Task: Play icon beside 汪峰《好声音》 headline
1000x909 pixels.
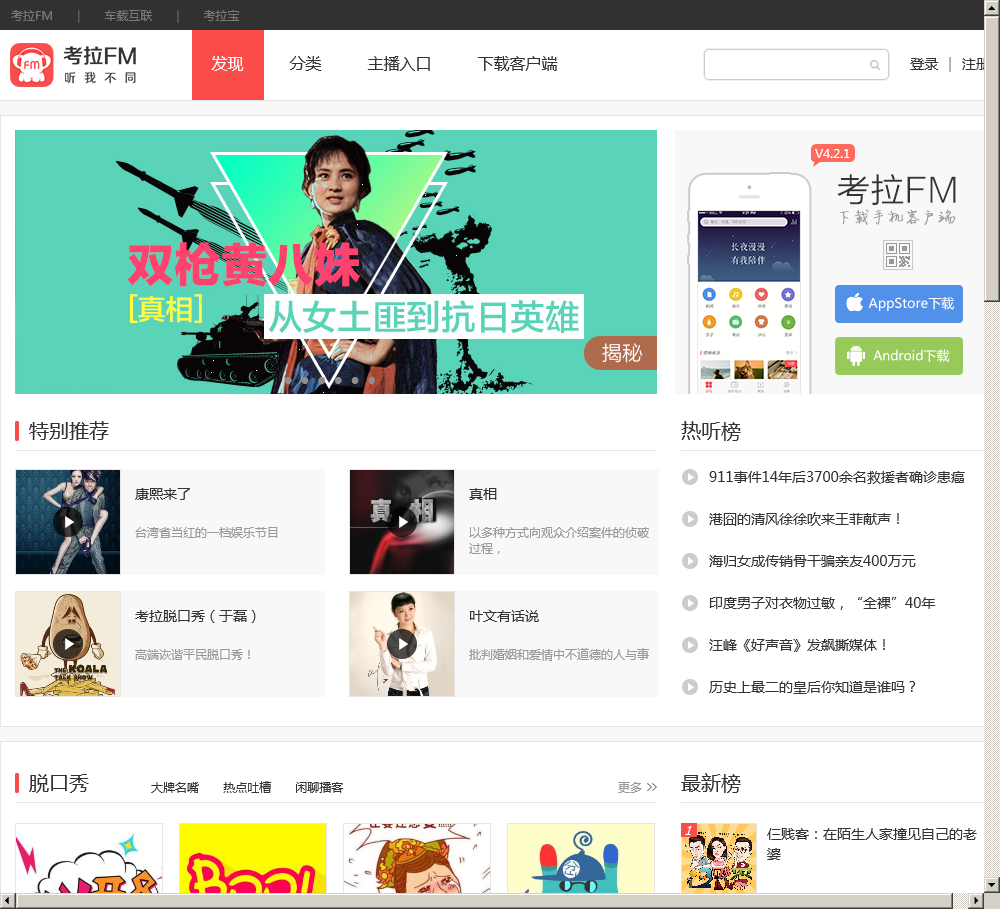Action: pyautogui.click(x=689, y=645)
